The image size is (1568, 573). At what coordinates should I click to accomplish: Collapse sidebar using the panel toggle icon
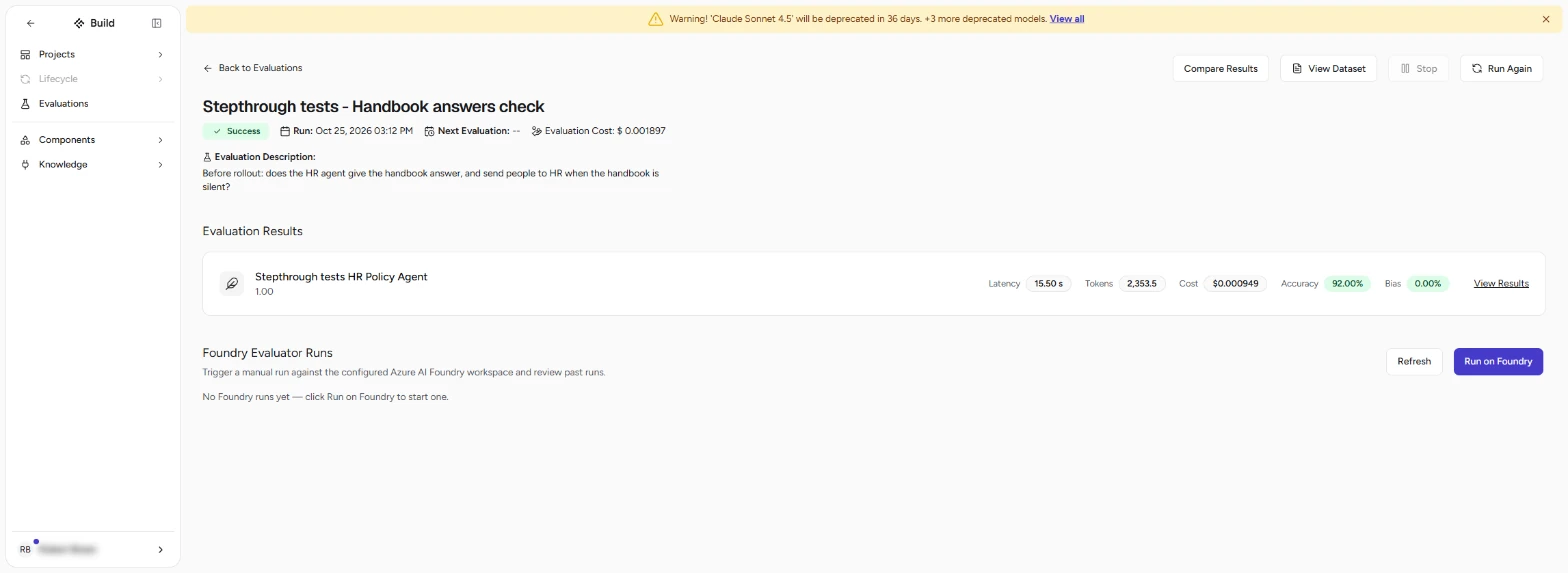[x=157, y=23]
